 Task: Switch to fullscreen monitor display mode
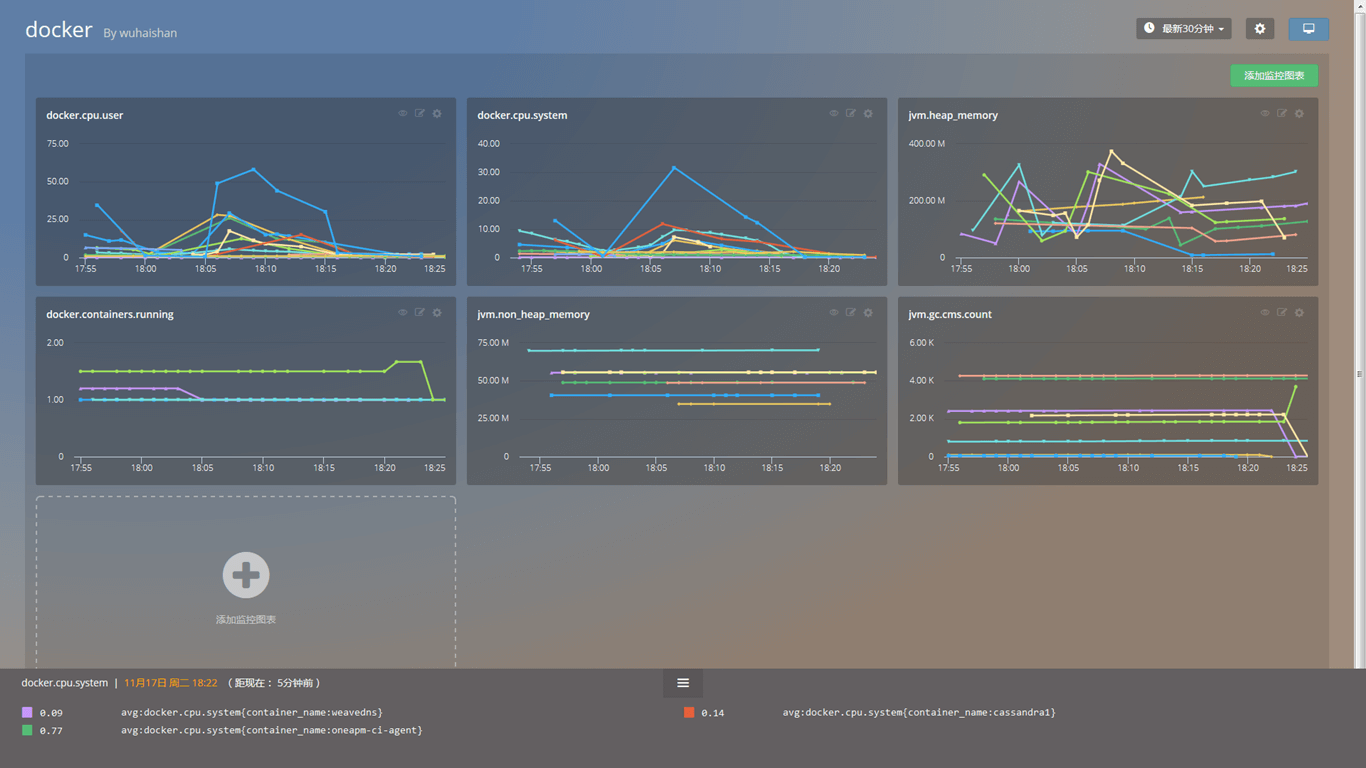click(1309, 29)
